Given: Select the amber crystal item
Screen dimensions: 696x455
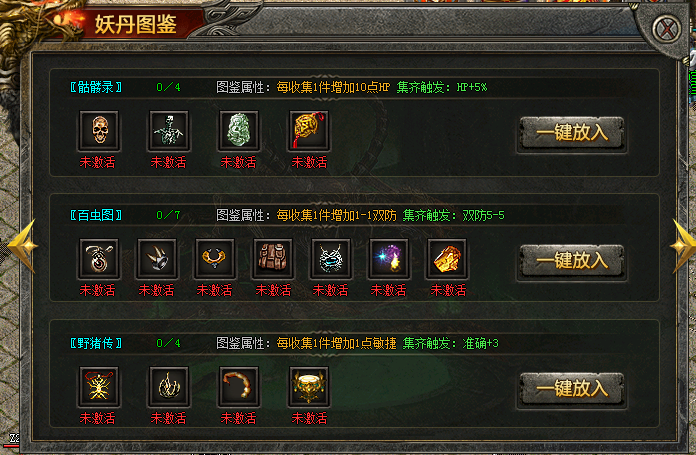Looking at the screenshot, I should tap(447, 258).
